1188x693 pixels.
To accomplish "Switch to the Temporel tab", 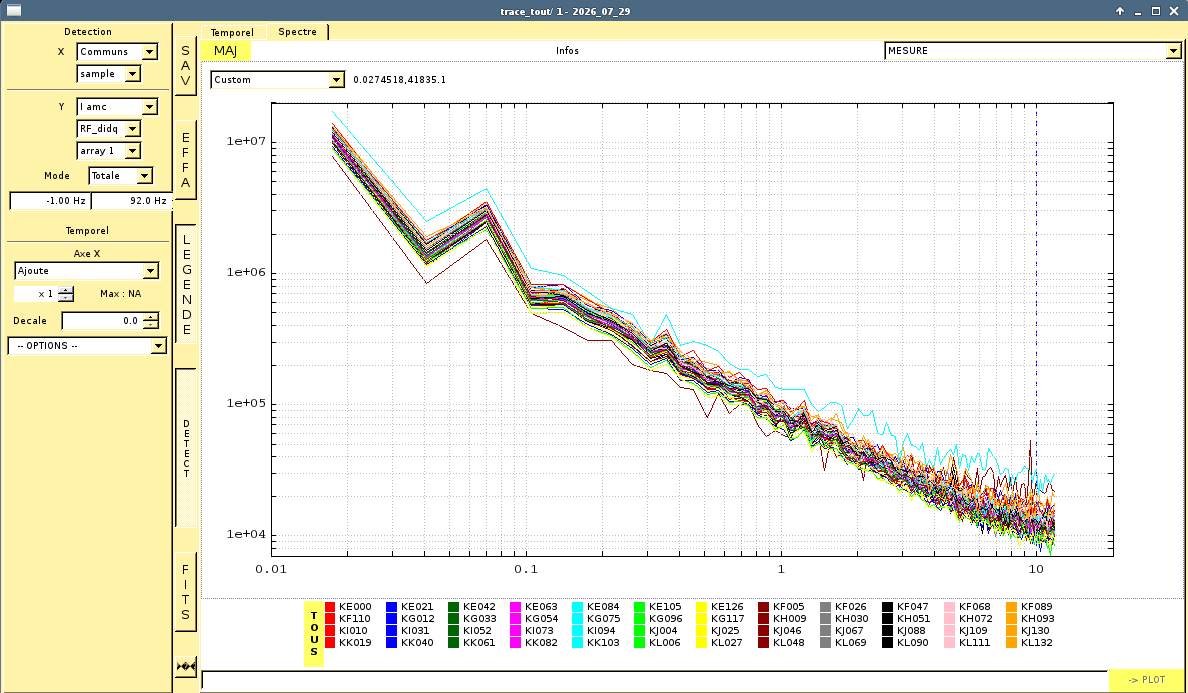I will (x=232, y=33).
